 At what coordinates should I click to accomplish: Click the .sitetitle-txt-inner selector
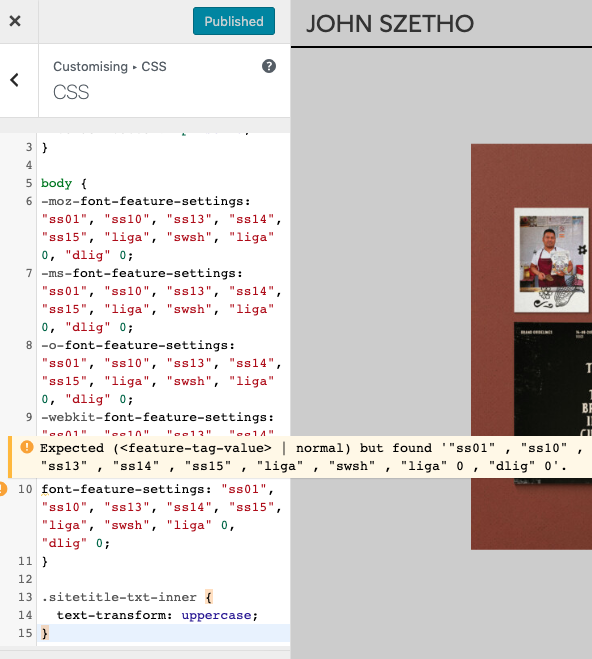pyautogui.click(x=119, y=597)
